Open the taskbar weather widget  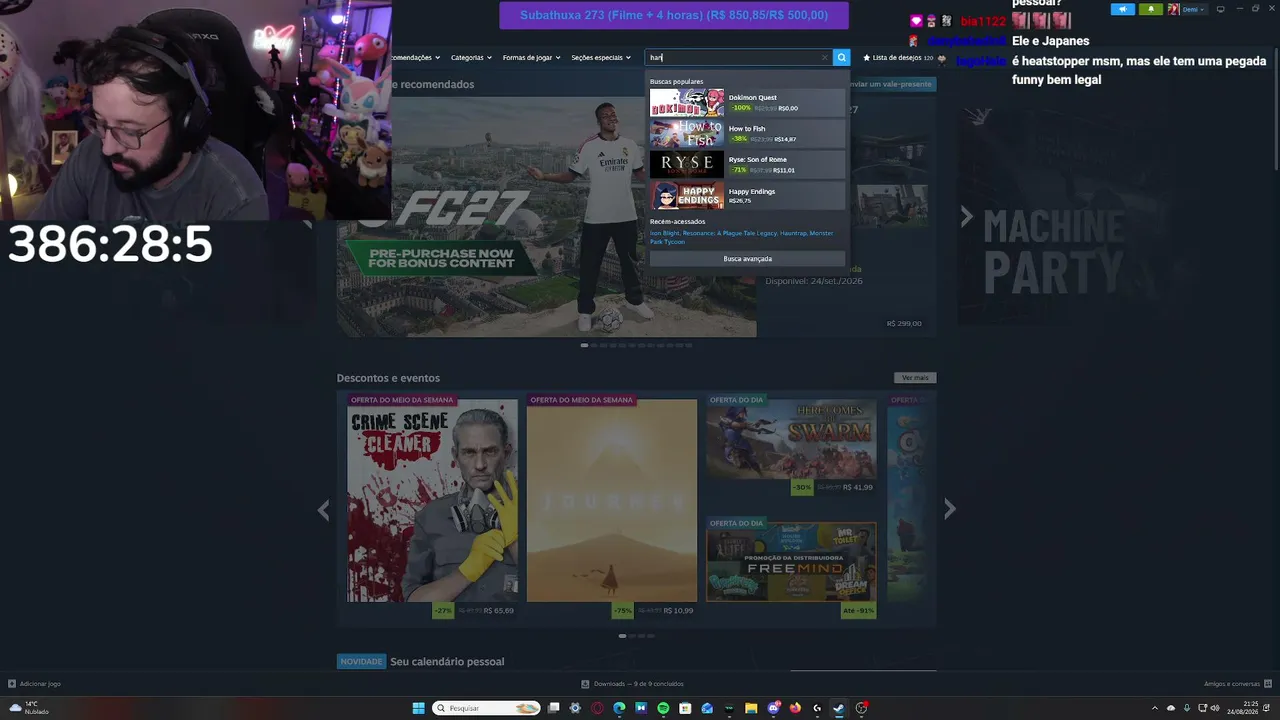point(30,708)
